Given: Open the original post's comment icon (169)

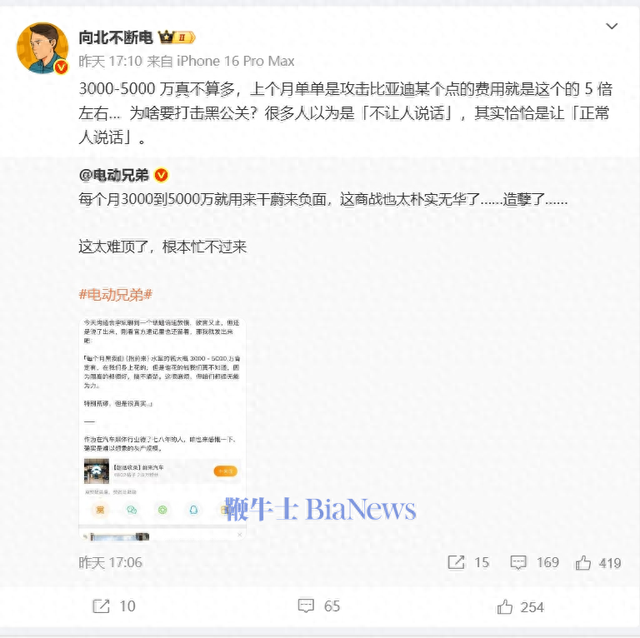Looking at the screenshot, I should pyautogui.click(x=518, y=562).
